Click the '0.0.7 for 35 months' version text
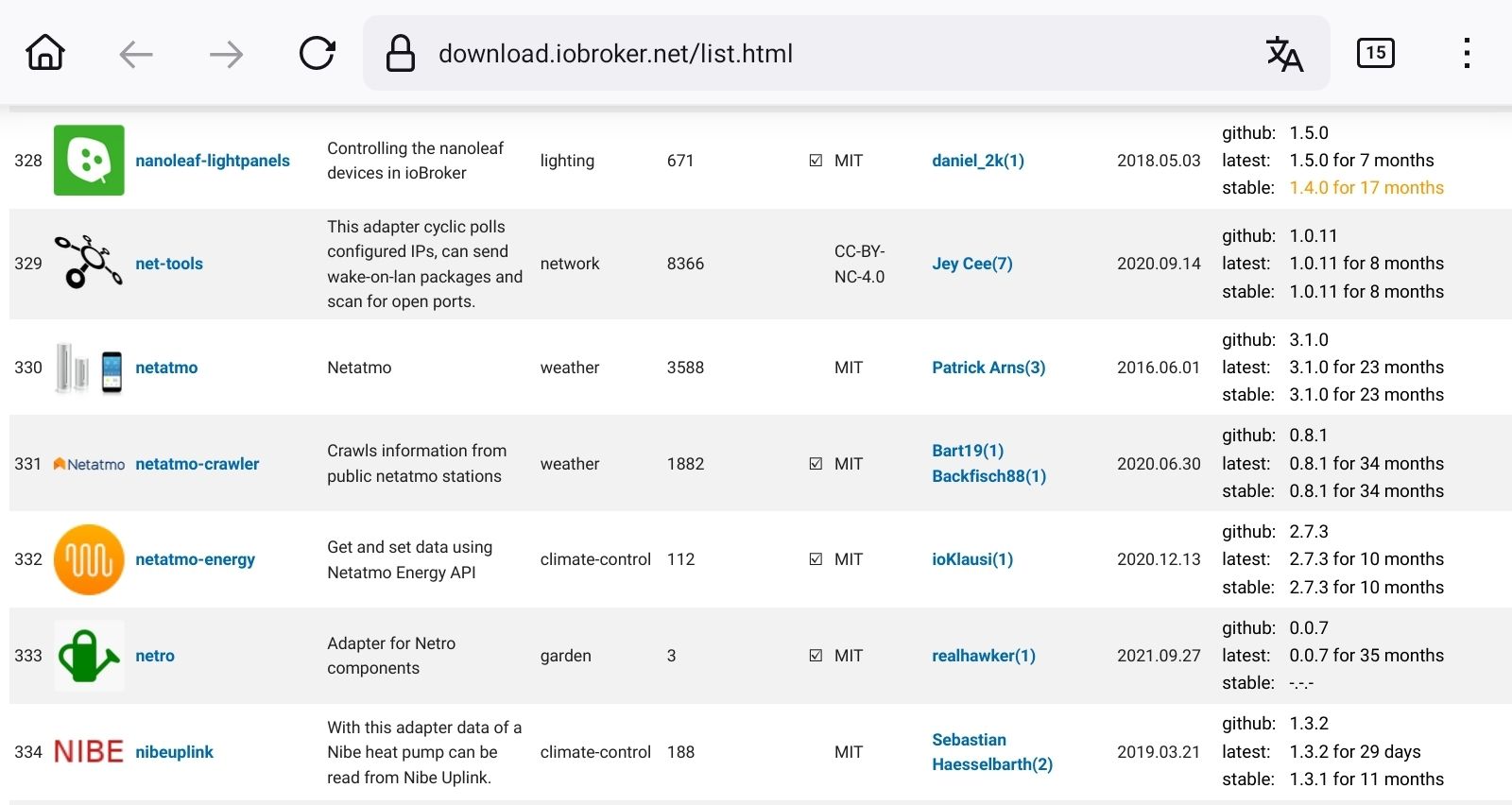 [x=1366, y=656]
